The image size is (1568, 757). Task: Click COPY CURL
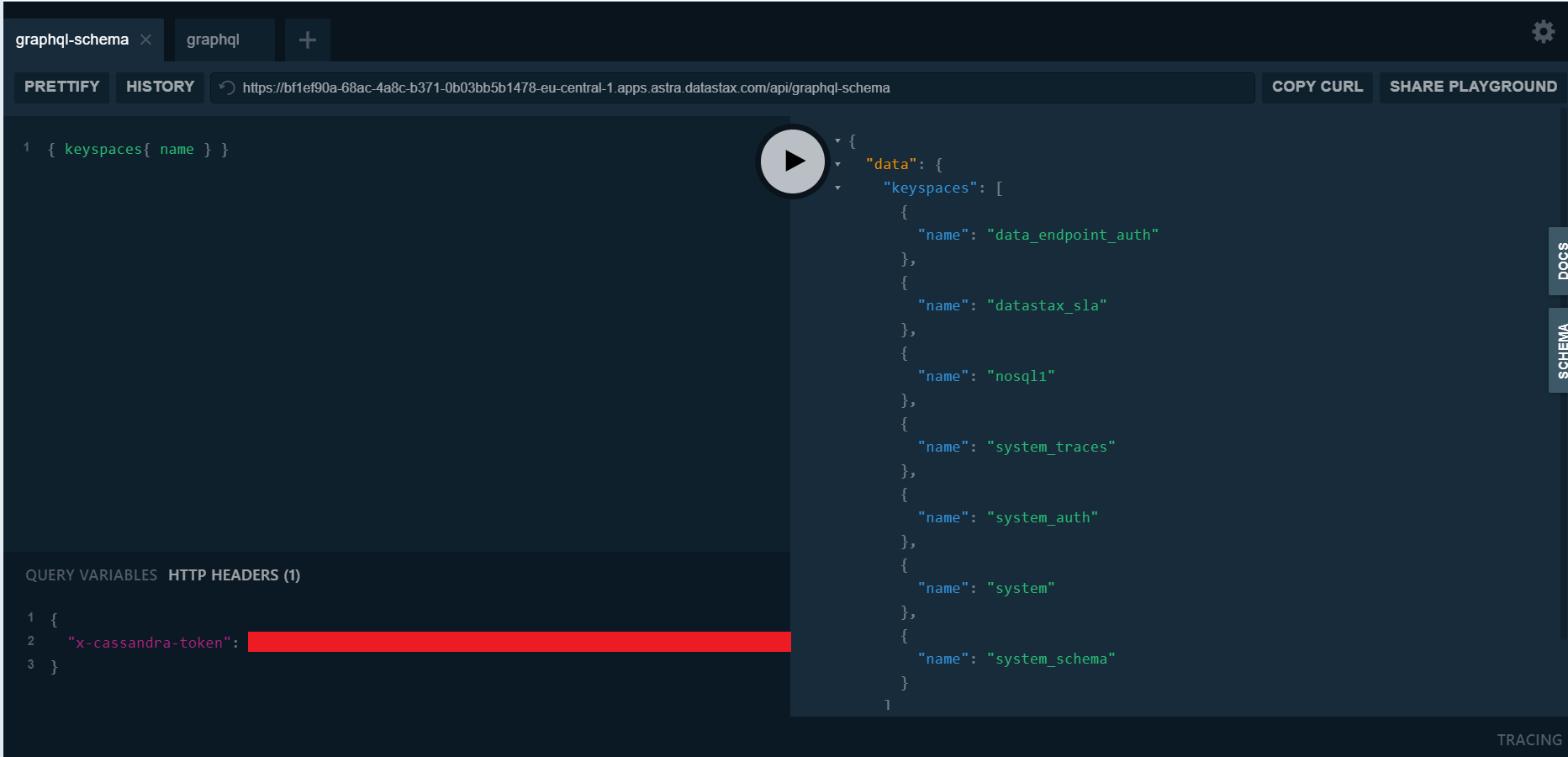pos(1317,87)
